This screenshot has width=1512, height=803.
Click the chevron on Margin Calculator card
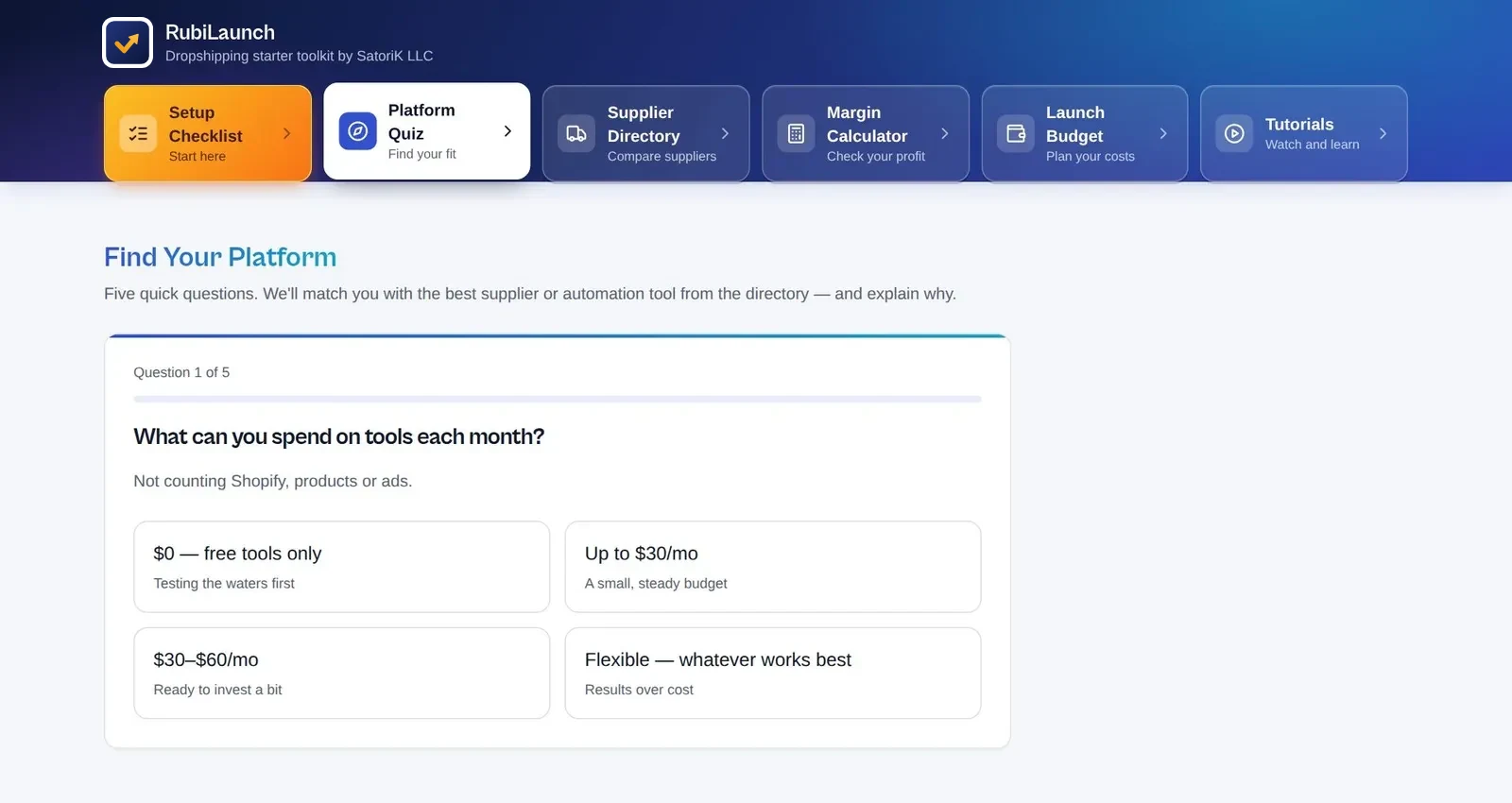coord(945,133)
